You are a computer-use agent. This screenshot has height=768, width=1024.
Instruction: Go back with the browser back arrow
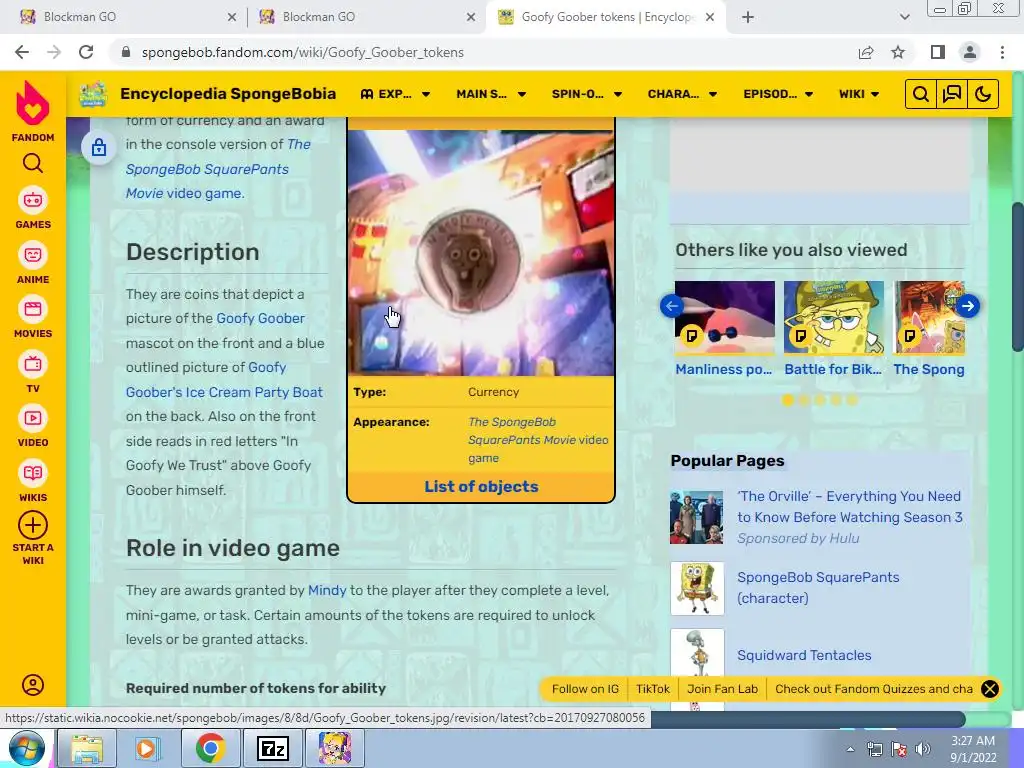[22, 52]
